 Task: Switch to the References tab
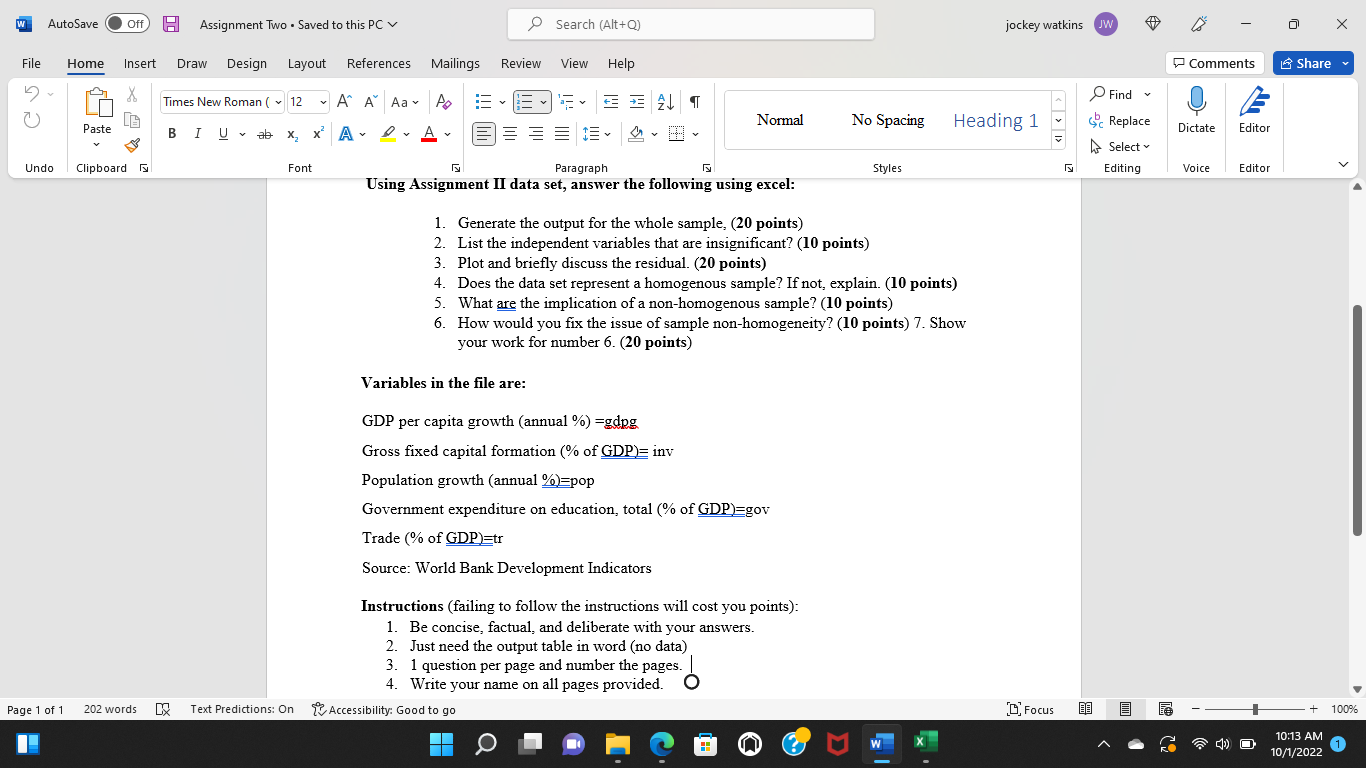pos(378,63)
